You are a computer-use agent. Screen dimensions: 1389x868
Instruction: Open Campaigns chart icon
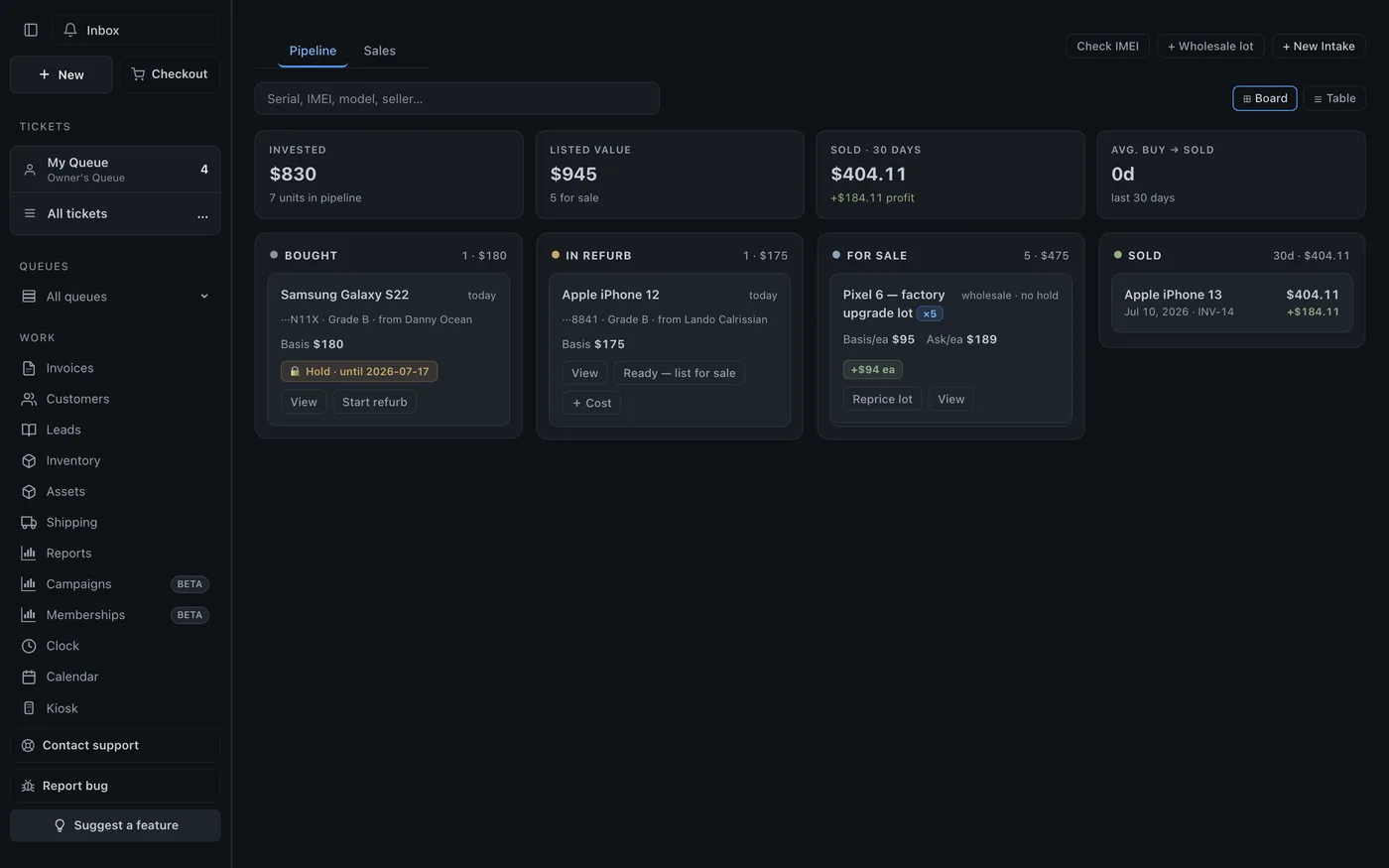[x=29, y=583]
